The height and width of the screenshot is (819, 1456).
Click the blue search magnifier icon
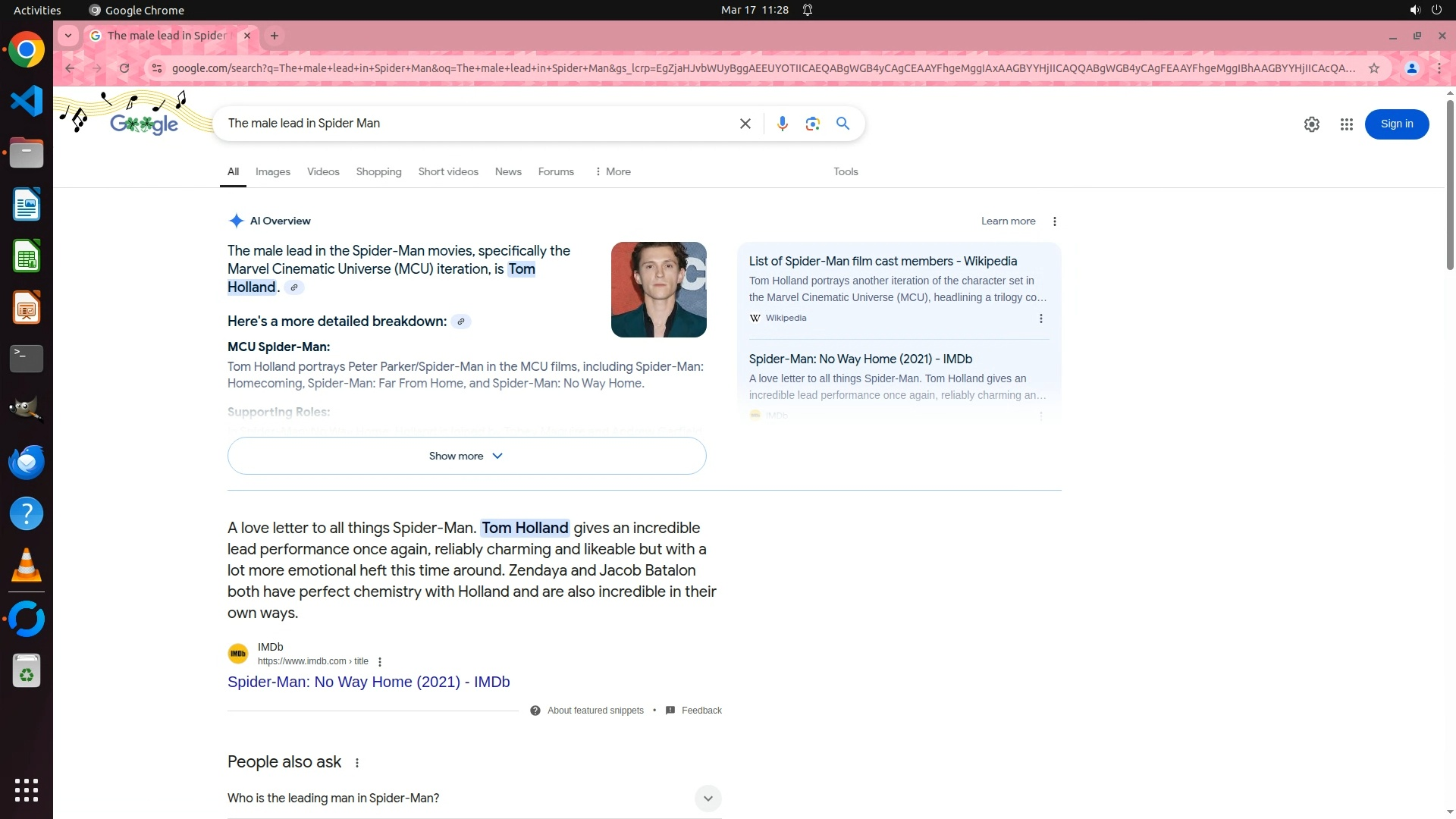[843, 124]
